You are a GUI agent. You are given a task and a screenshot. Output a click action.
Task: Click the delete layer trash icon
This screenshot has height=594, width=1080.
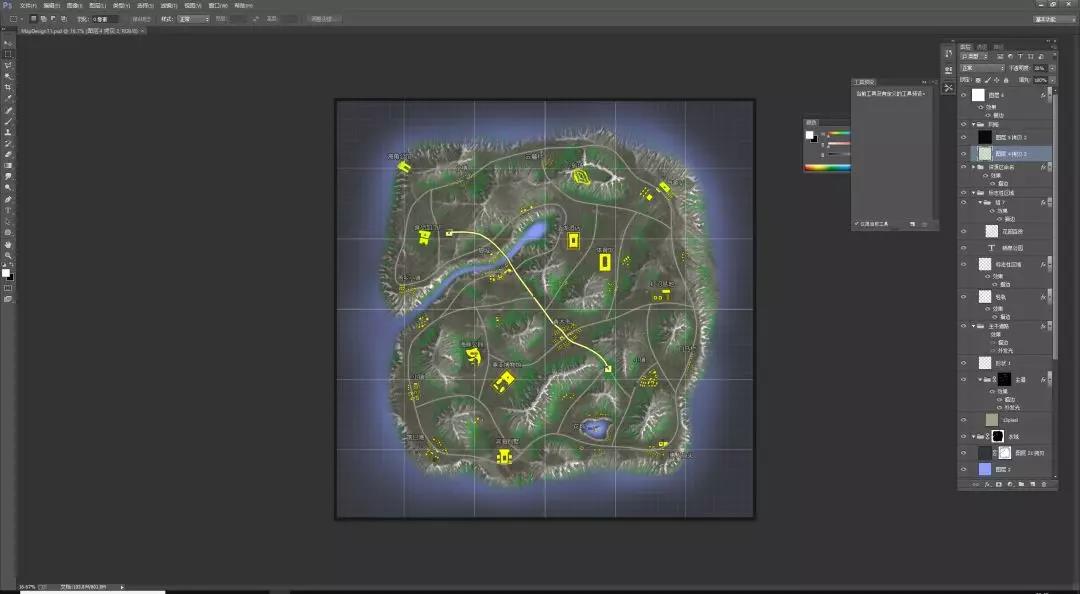(1043, 484)
